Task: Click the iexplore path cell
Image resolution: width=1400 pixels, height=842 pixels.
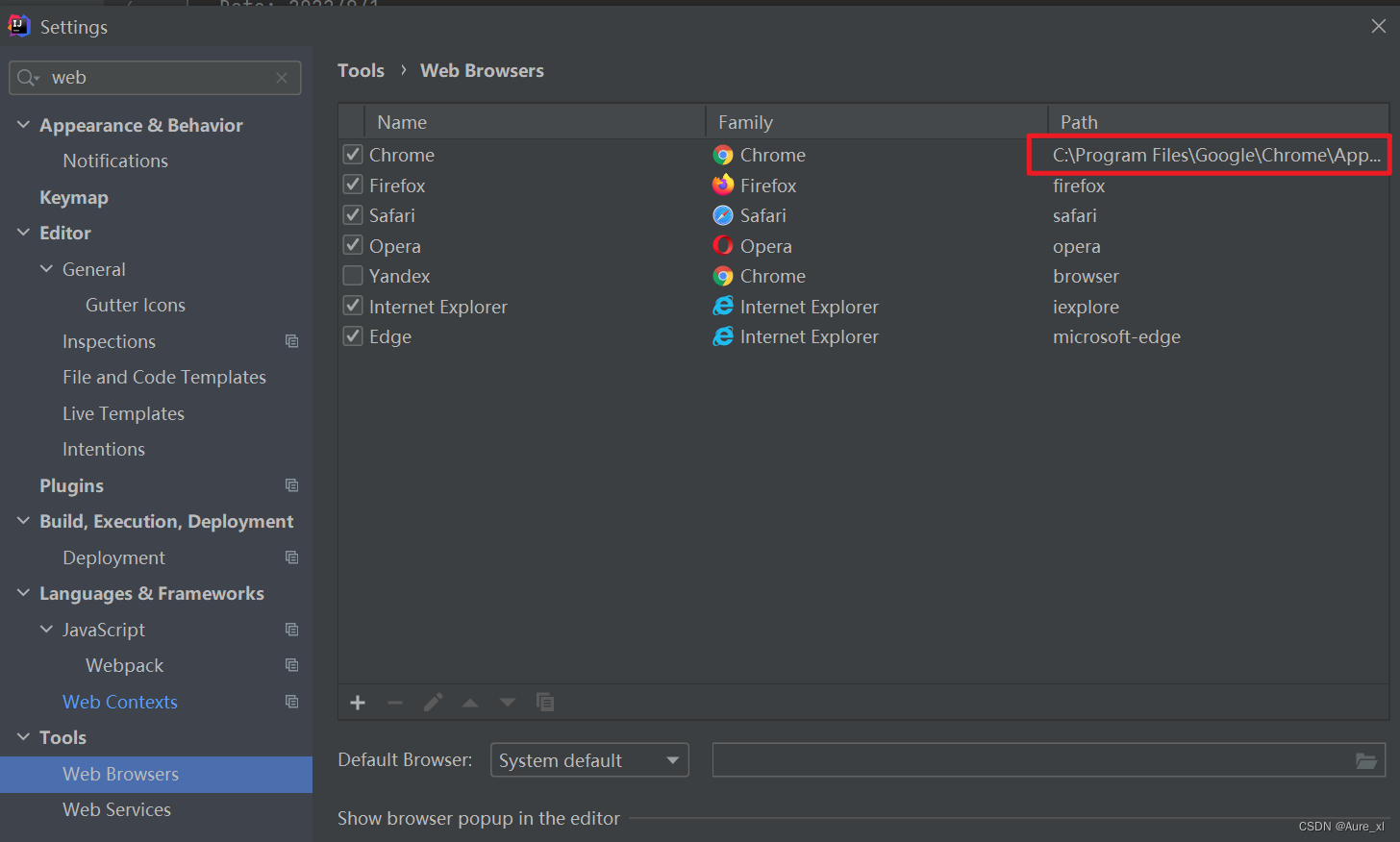Action: pos(1218,307)
